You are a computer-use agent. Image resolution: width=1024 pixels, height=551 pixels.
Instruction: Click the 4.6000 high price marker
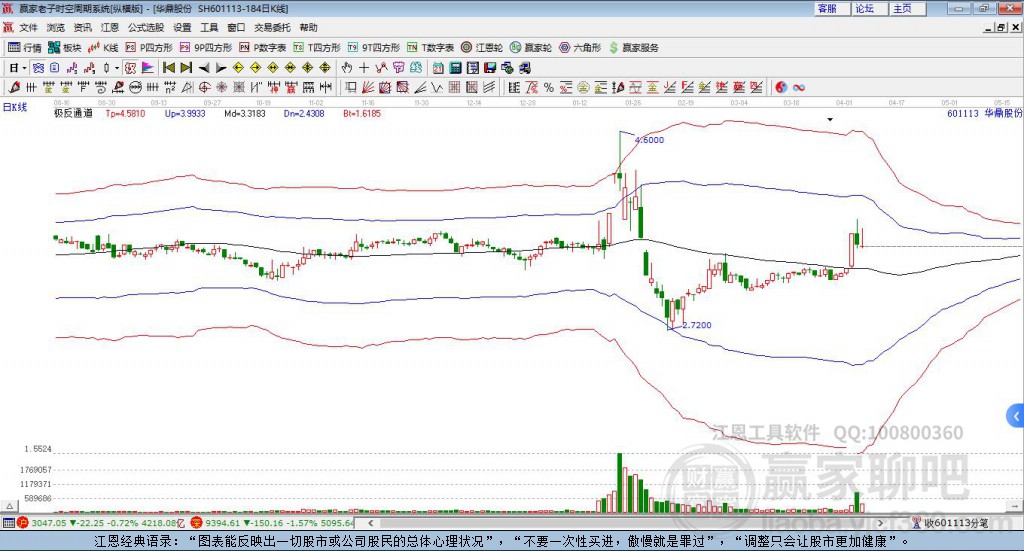pyautogui.click(x=649, y=140)
